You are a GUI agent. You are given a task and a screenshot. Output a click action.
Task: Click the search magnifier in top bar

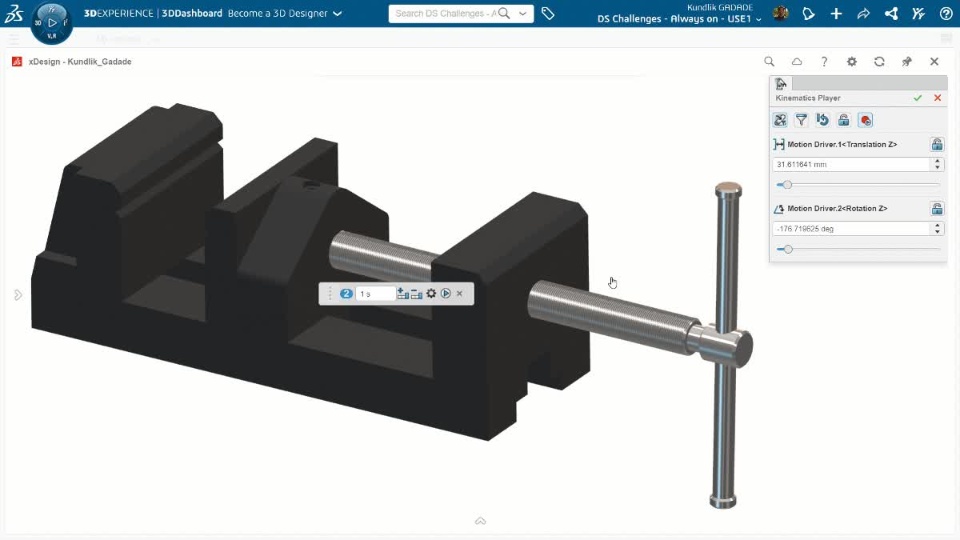pos(504,13)
